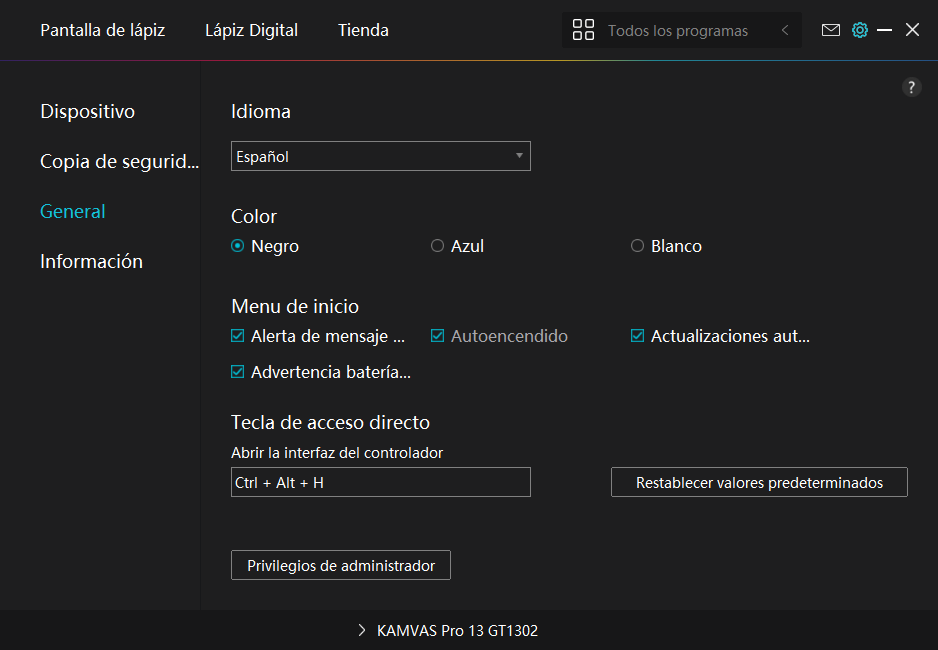Open the Información sidebar section
This screenshot has height=650, width=938.
(91, 261)
